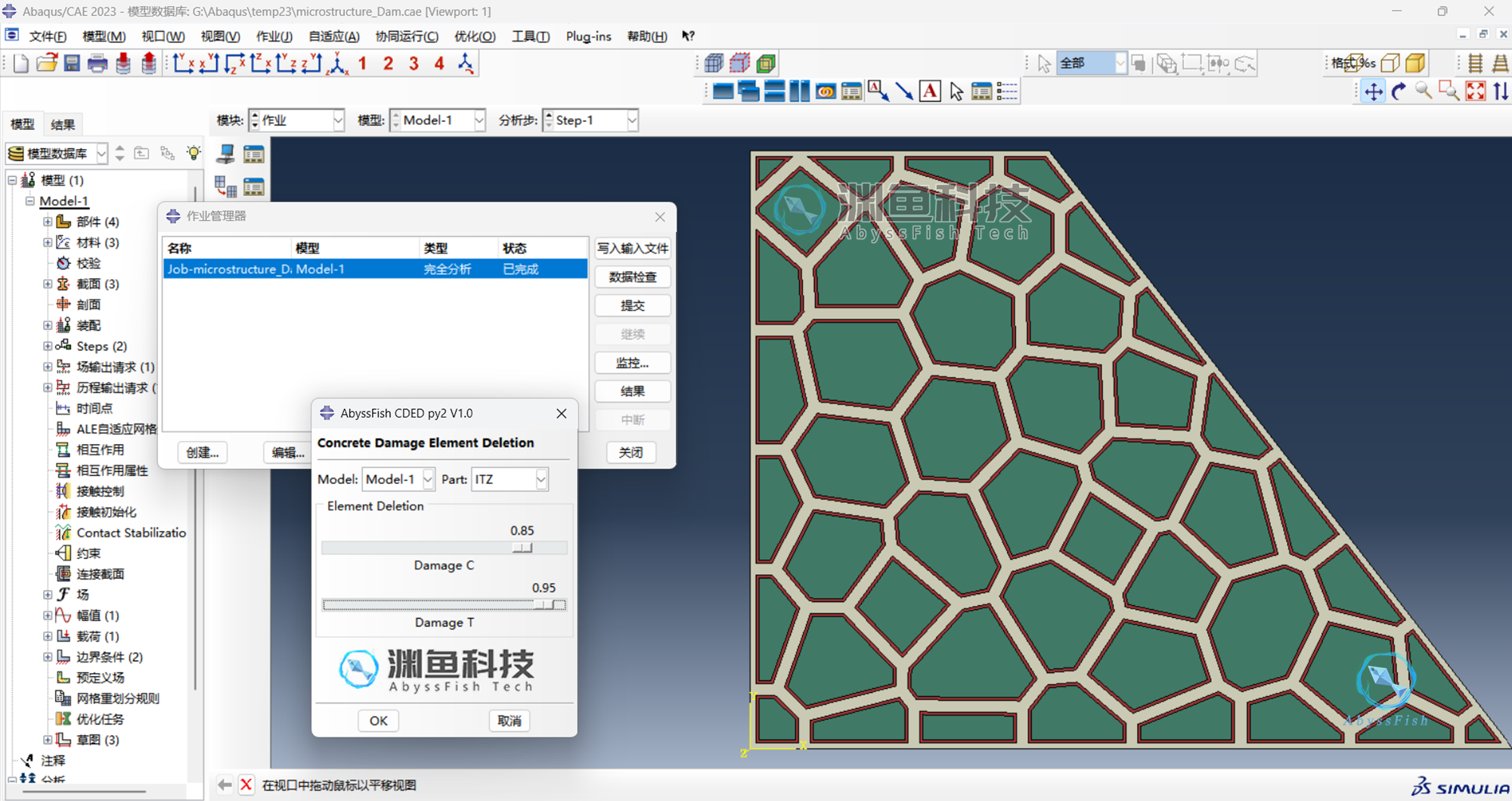Click the 监控... button
This screenshot has height=801, width=1512.
coord(633,363)
